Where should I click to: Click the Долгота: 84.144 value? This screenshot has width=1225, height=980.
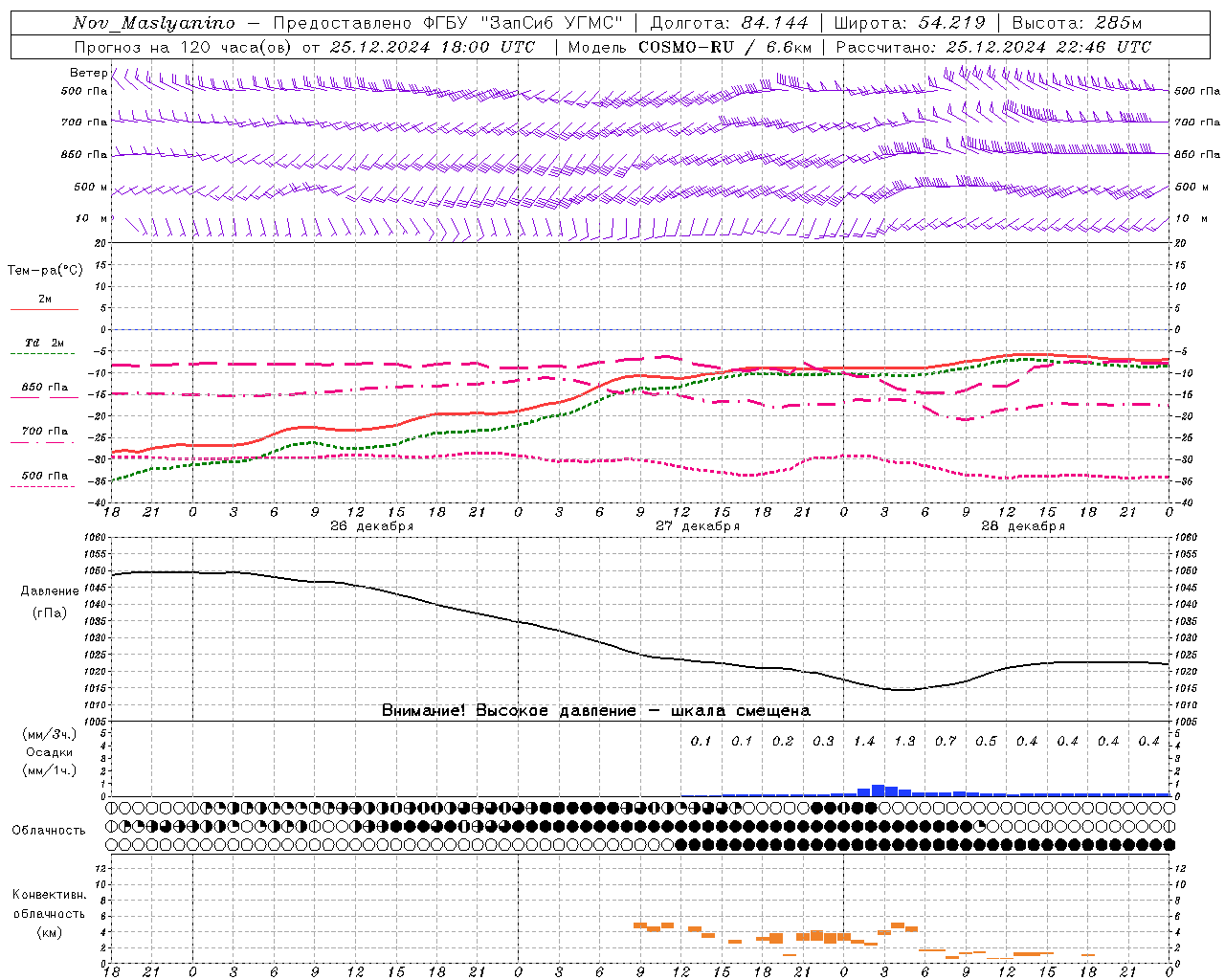[x=728, y=23]
